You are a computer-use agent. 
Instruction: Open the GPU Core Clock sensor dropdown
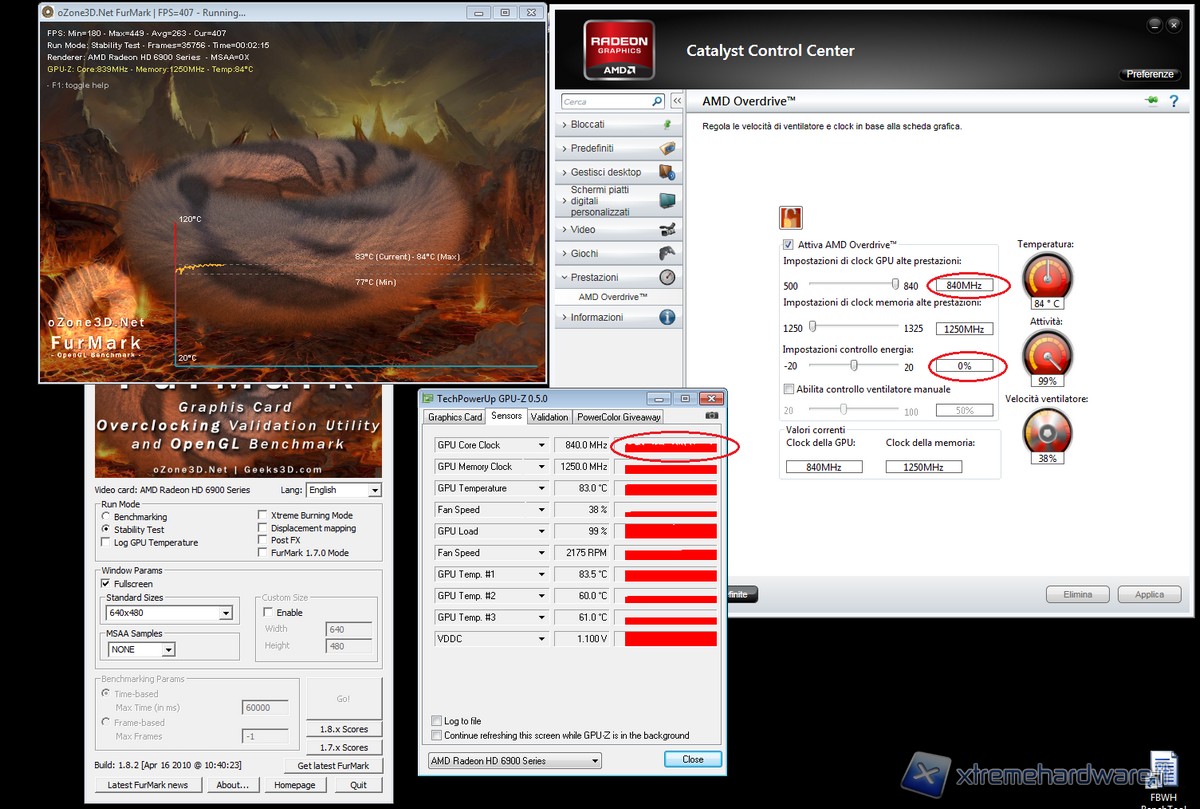click(543, 445)
